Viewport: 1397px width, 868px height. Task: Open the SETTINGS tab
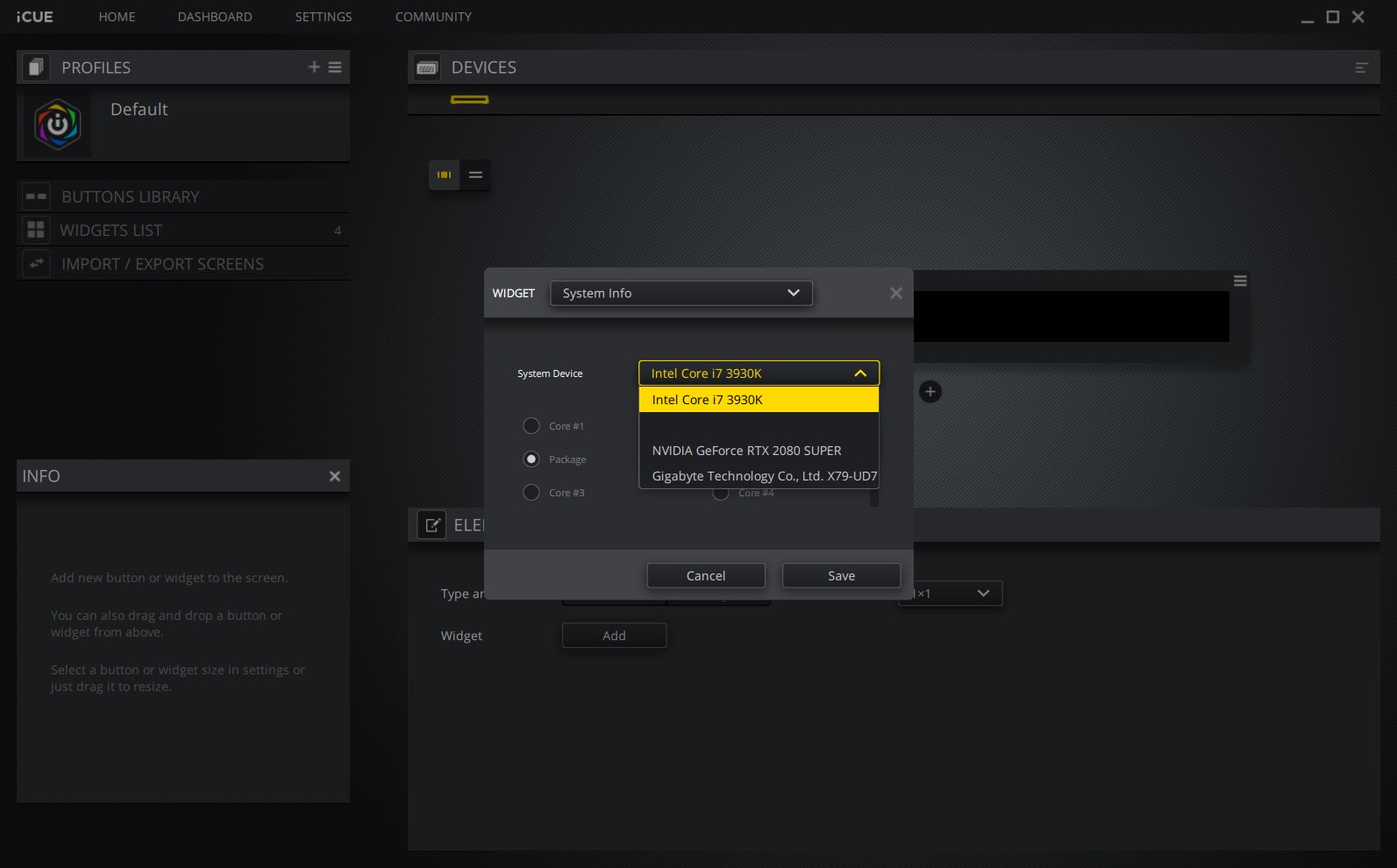pos(324,17)
